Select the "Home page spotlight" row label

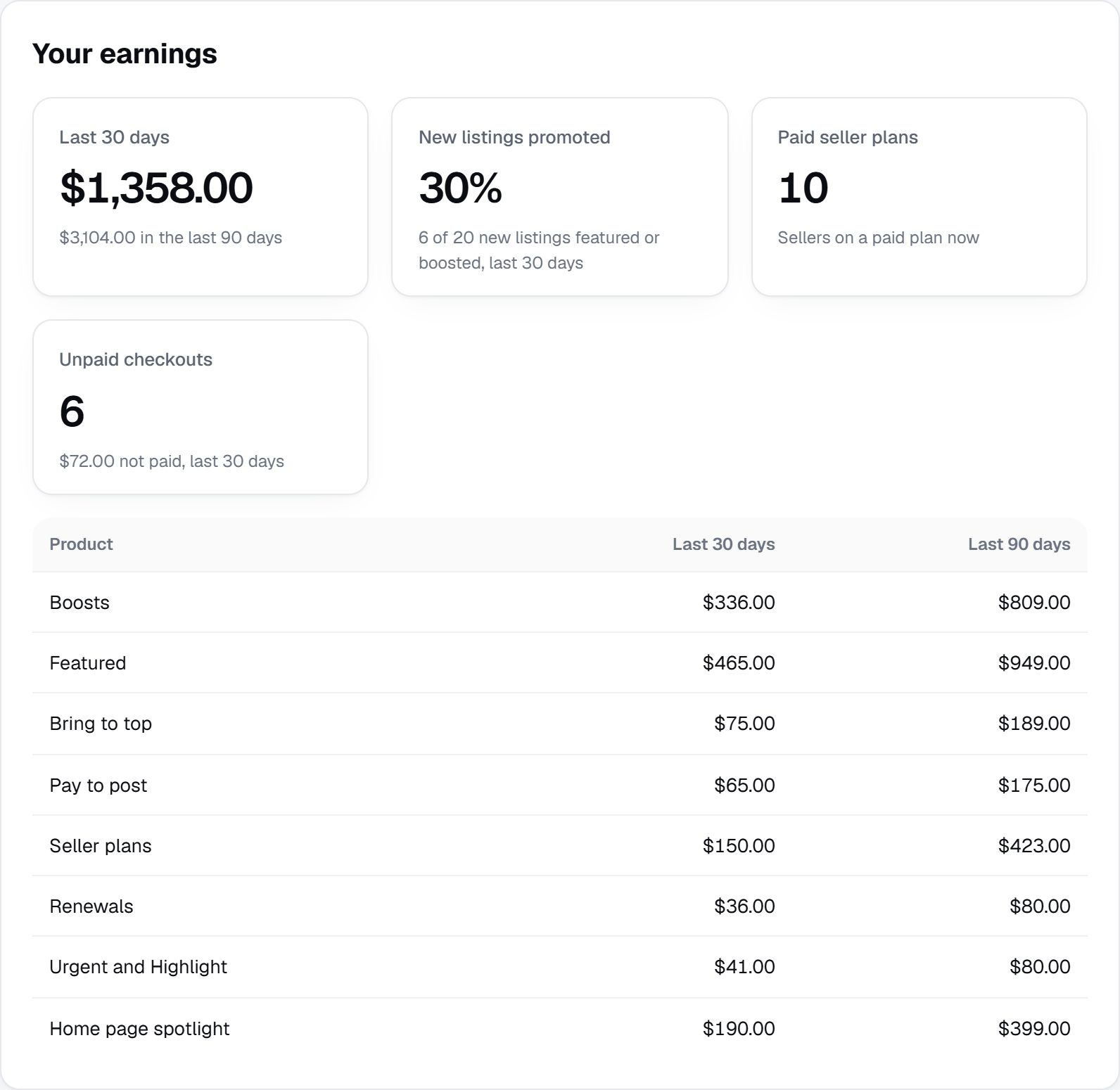coord(139,1029)
